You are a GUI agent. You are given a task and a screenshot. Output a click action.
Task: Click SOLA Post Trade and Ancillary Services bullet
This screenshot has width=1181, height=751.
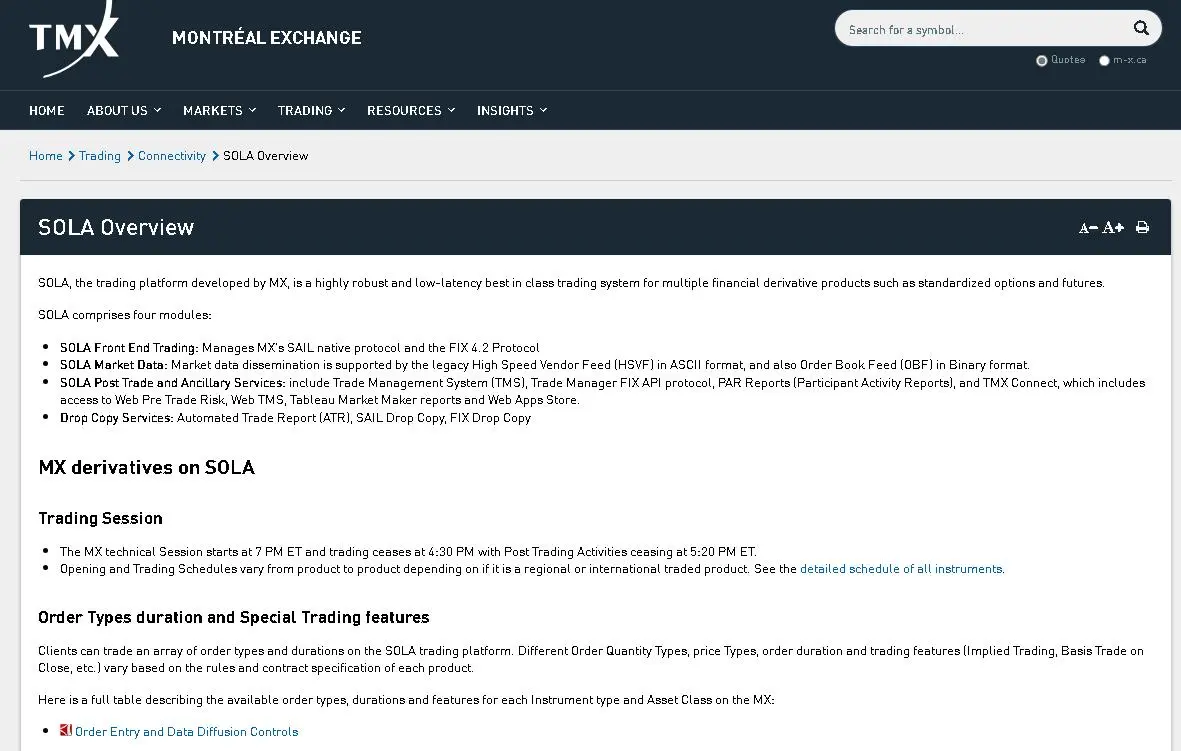point(603,391)
